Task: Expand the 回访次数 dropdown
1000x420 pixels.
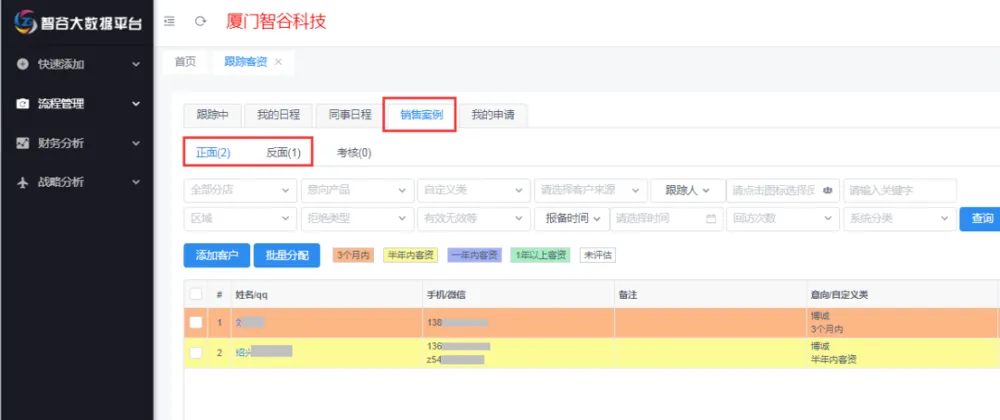Action: click(x=783, y=218)
